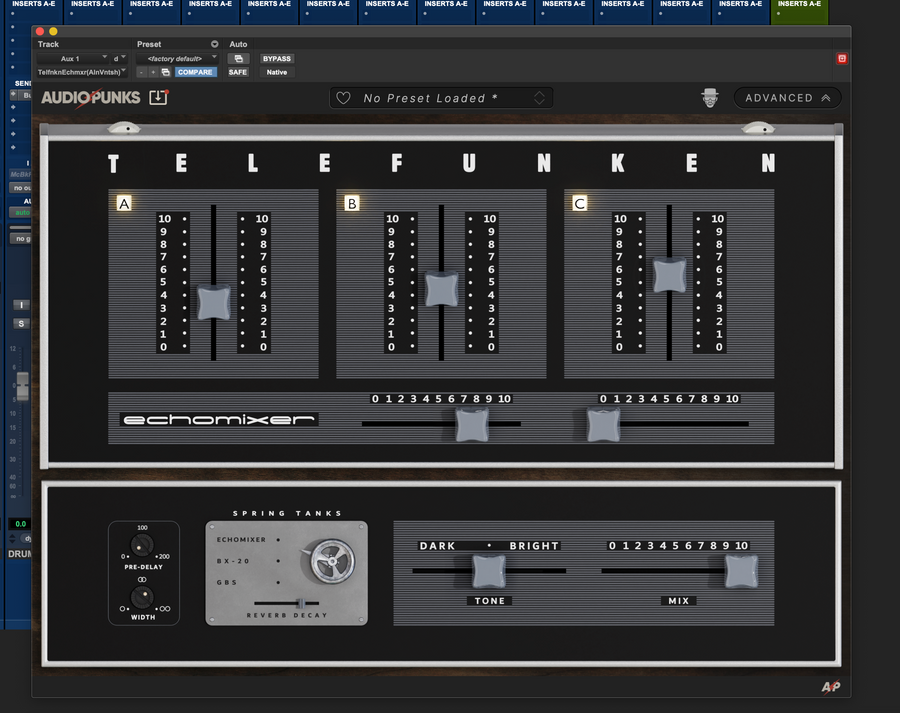Click channel C fader handle
The width and height of the screenshot is (900, 713).
coord(669,275)
